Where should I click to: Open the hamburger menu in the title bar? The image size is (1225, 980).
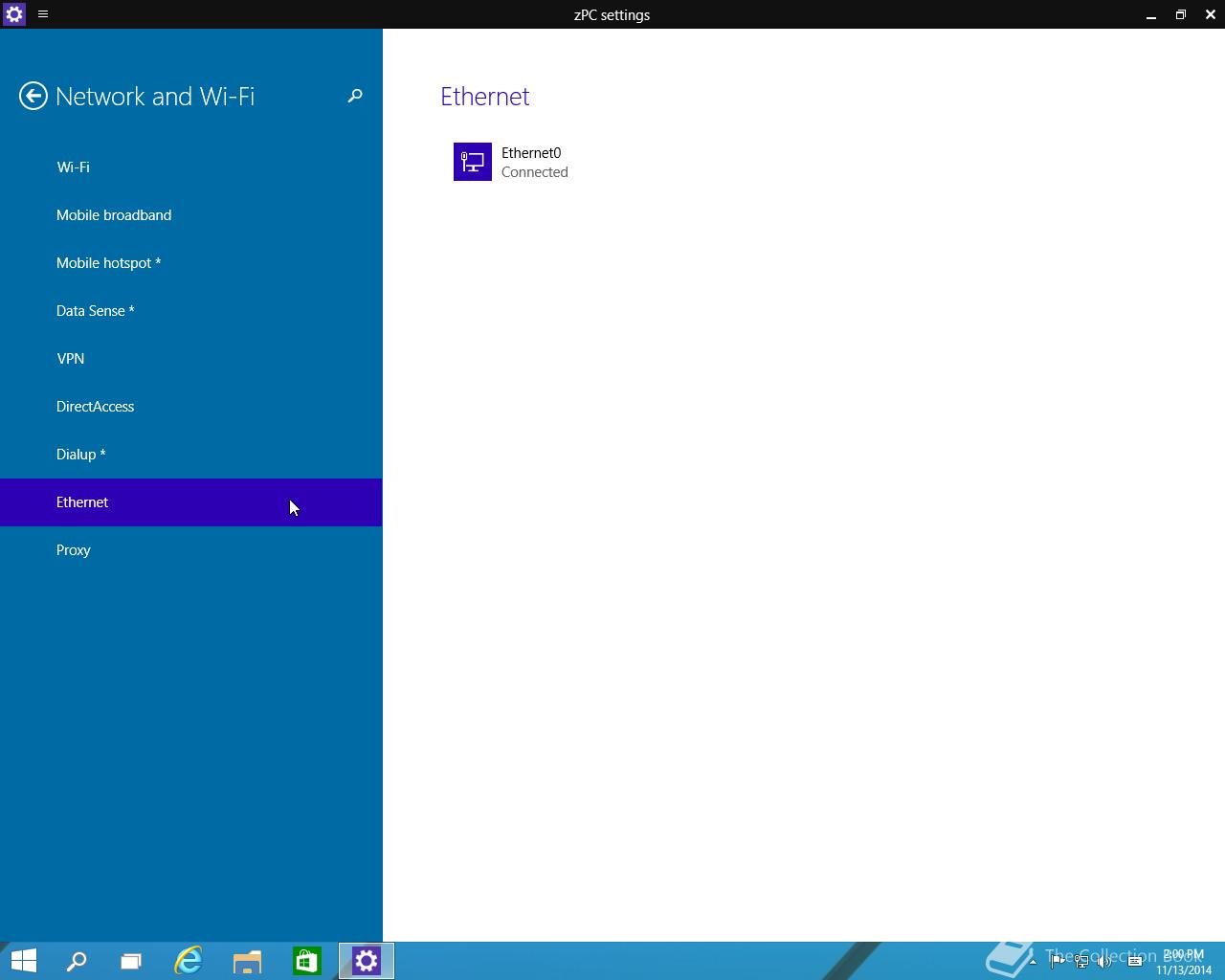coord(43,14)
